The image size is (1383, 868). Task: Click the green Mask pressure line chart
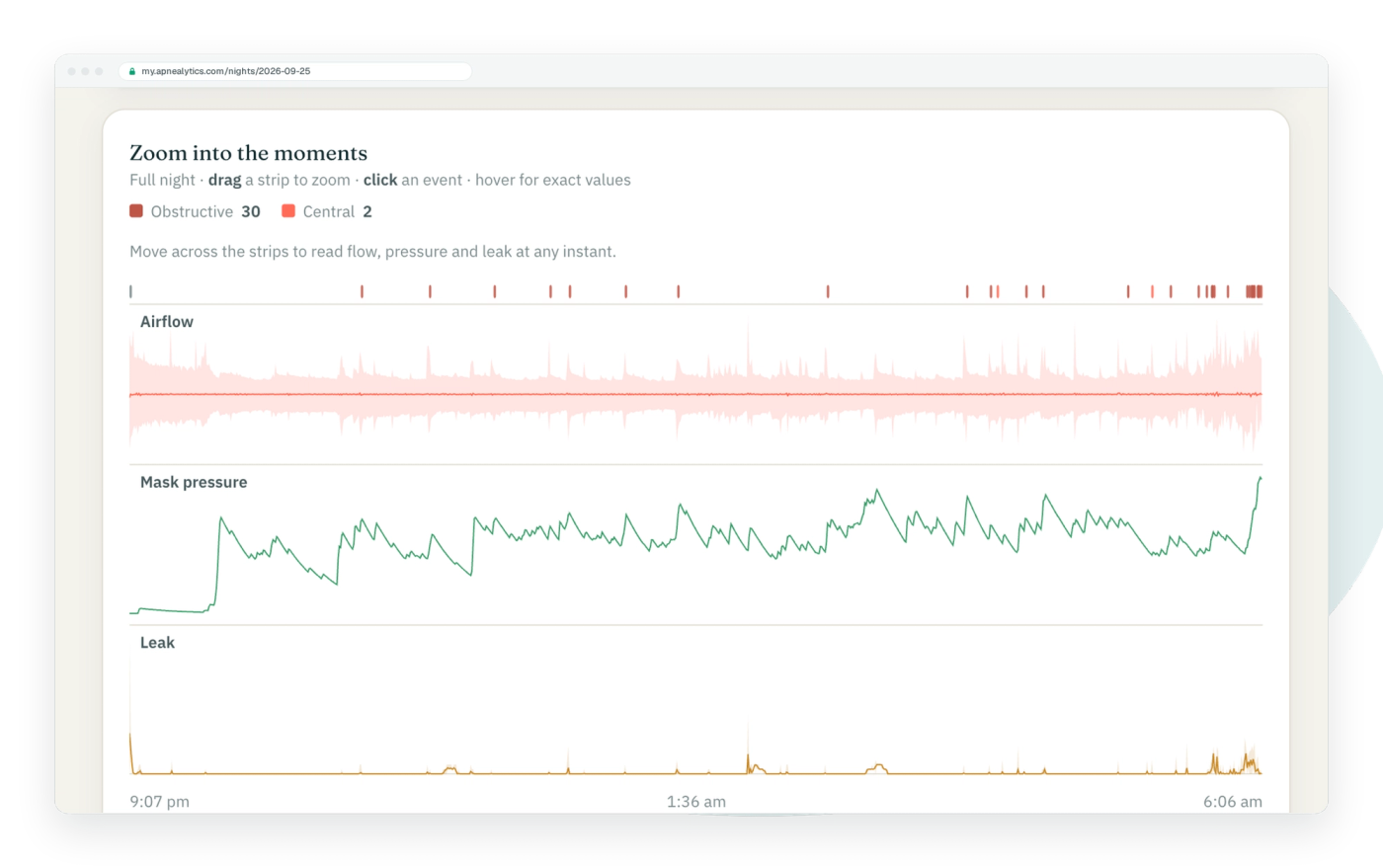(x=695, y=545)
